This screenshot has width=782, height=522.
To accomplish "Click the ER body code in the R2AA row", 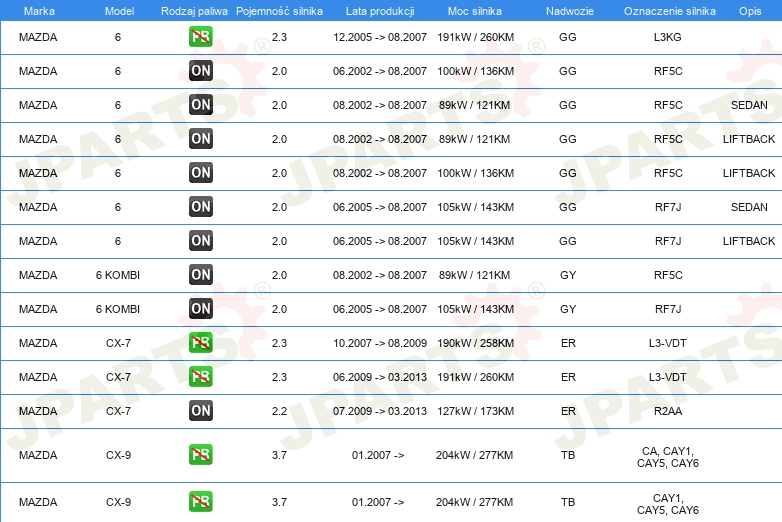I will (568, 411).
